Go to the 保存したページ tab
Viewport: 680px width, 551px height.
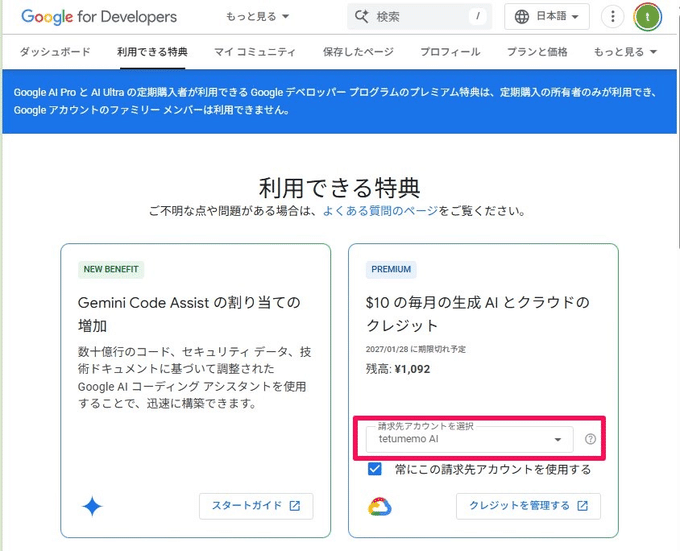pos(358,52)
